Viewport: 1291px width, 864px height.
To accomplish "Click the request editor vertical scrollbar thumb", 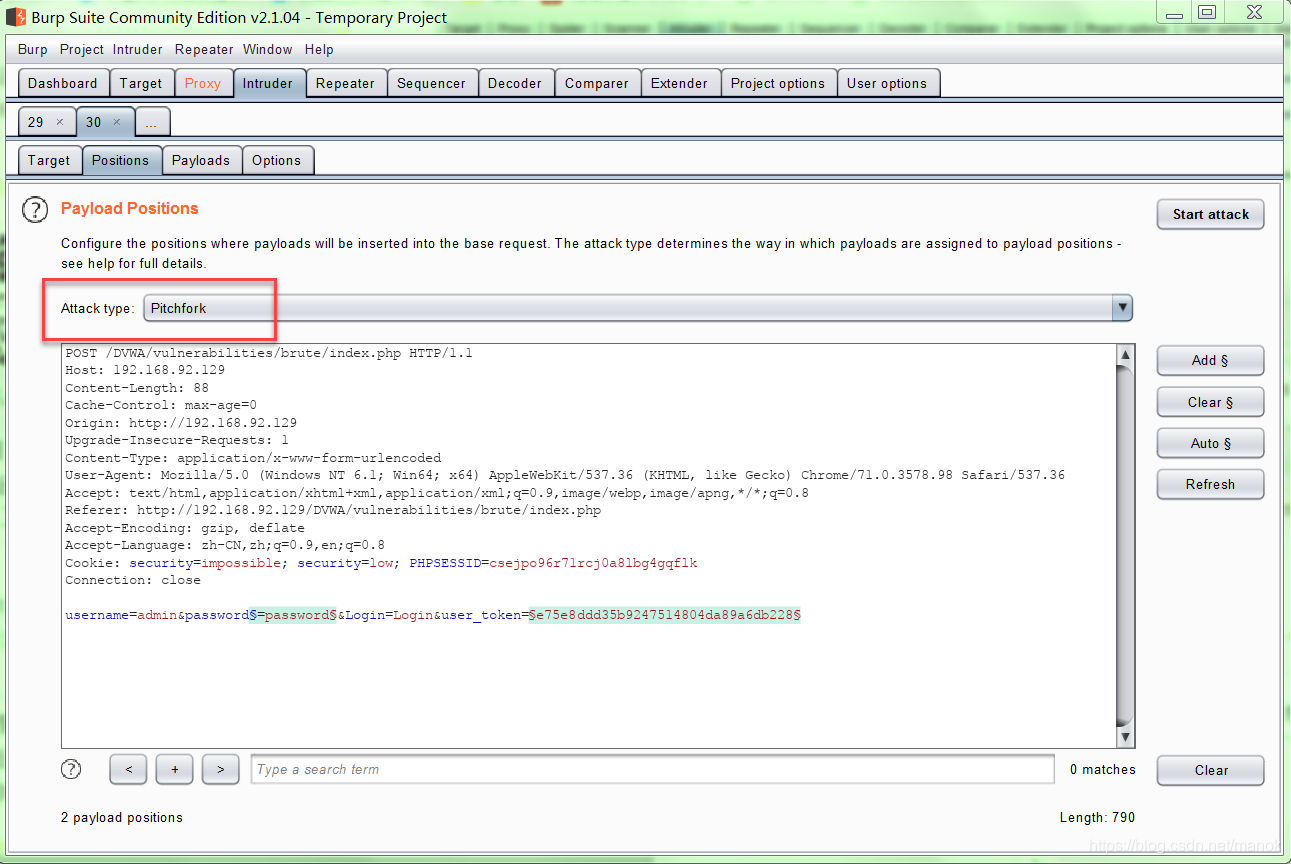I will pos(1125,546).
